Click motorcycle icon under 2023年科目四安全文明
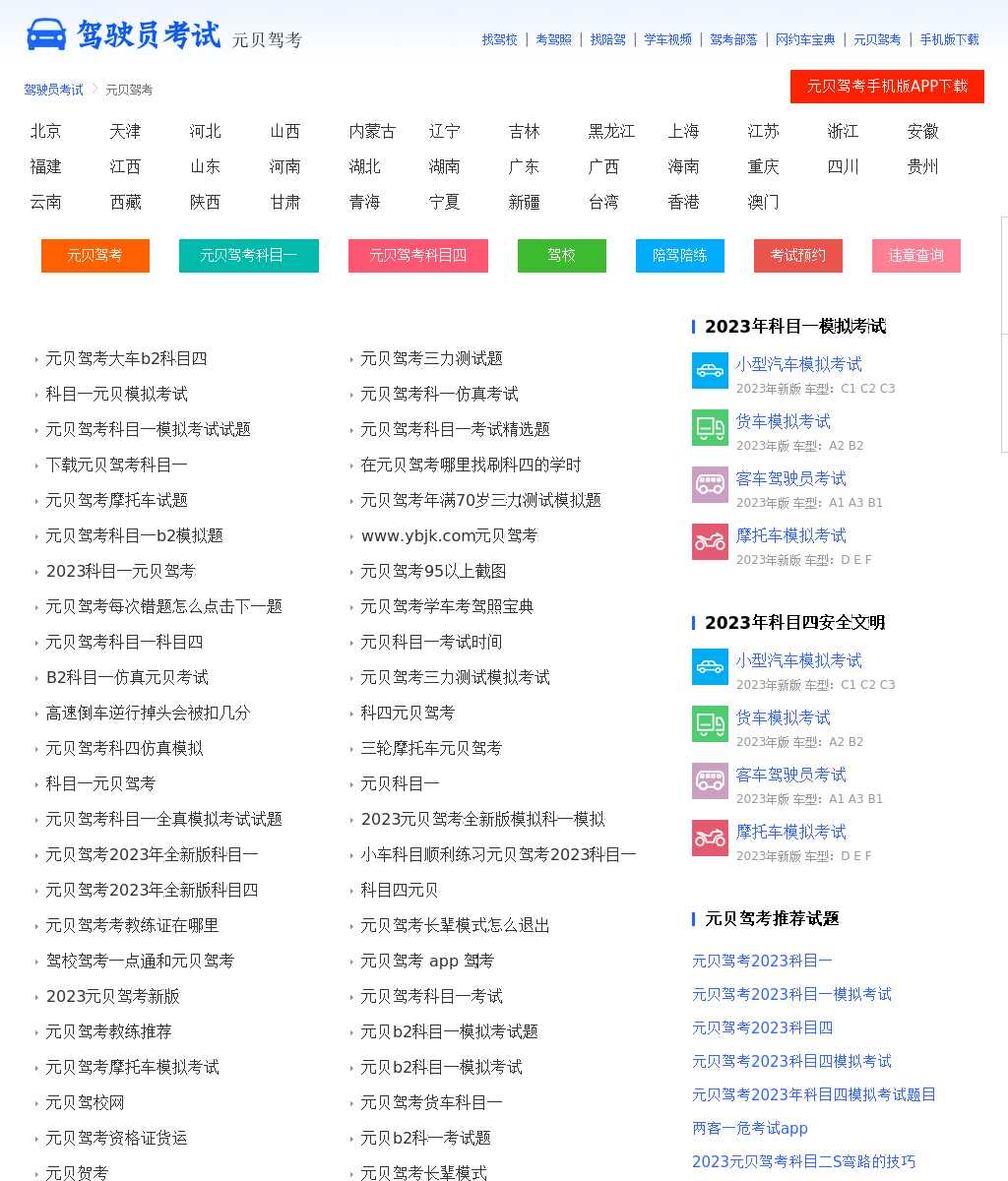Image resolution: width=1008 pixels, height=1181 pixels. [x=710, y=839]
